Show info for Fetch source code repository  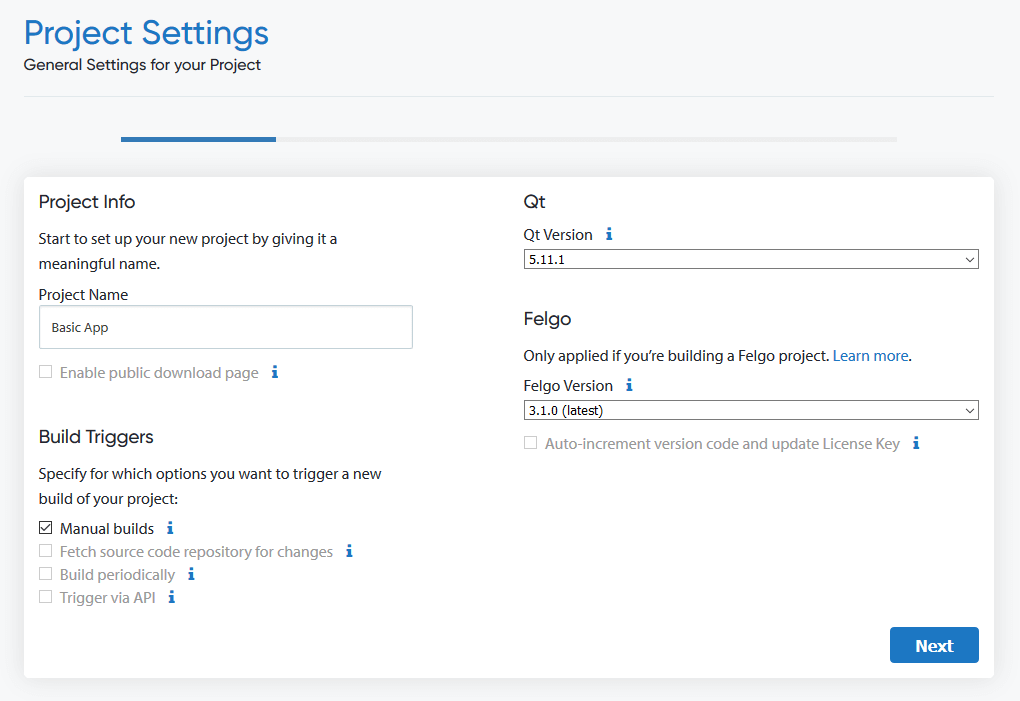tap(349, 551)
